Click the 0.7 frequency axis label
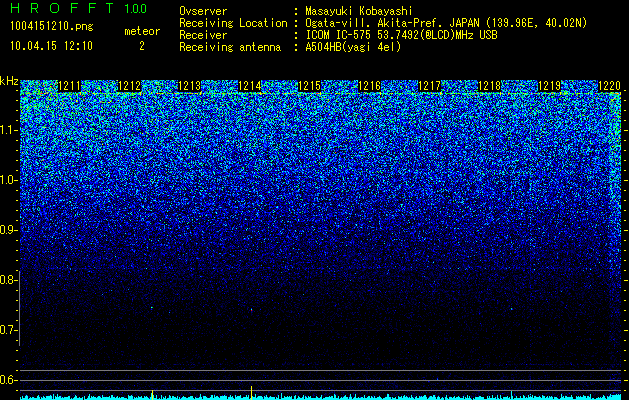This screenshot has height=400, width=629. tap(8, 330)
